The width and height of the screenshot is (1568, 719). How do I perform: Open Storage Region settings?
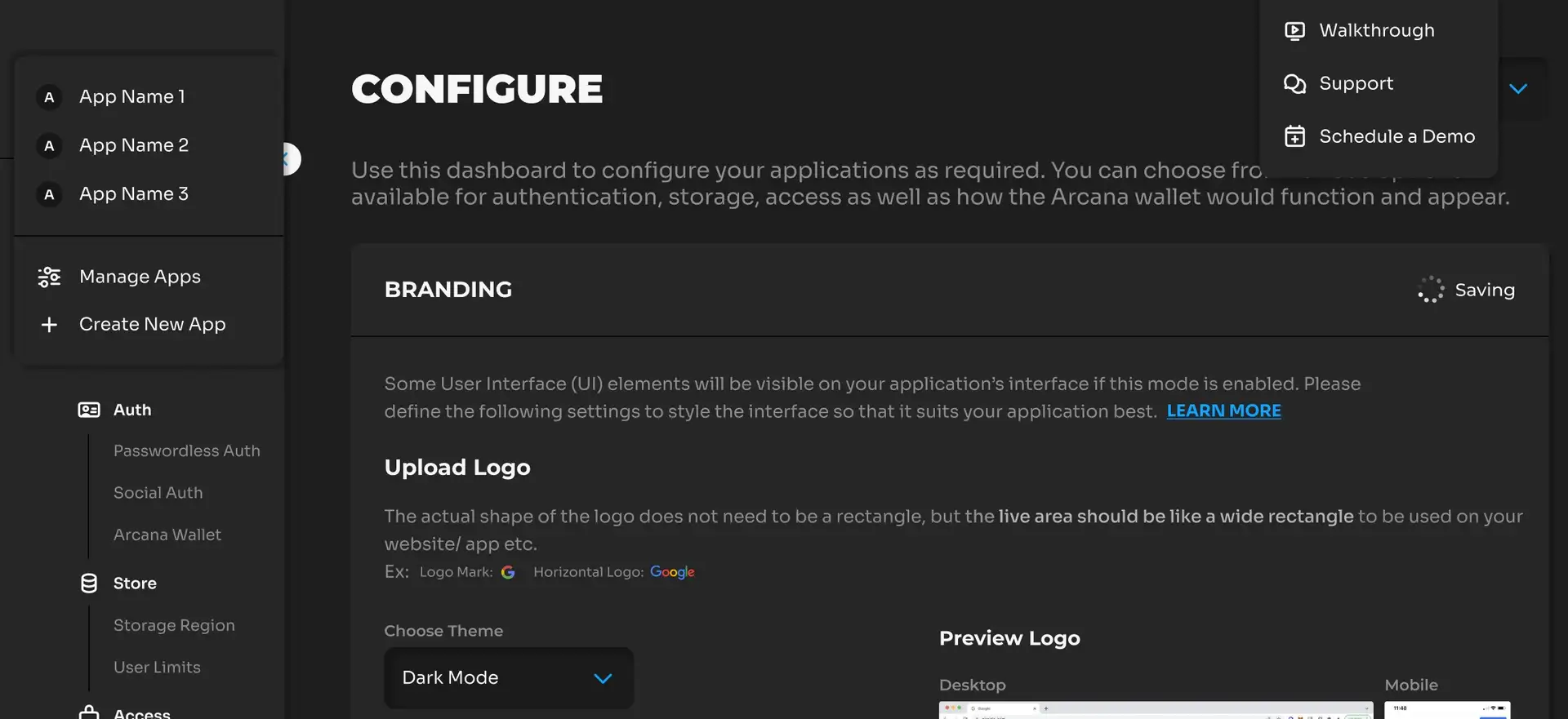[174, 625]
